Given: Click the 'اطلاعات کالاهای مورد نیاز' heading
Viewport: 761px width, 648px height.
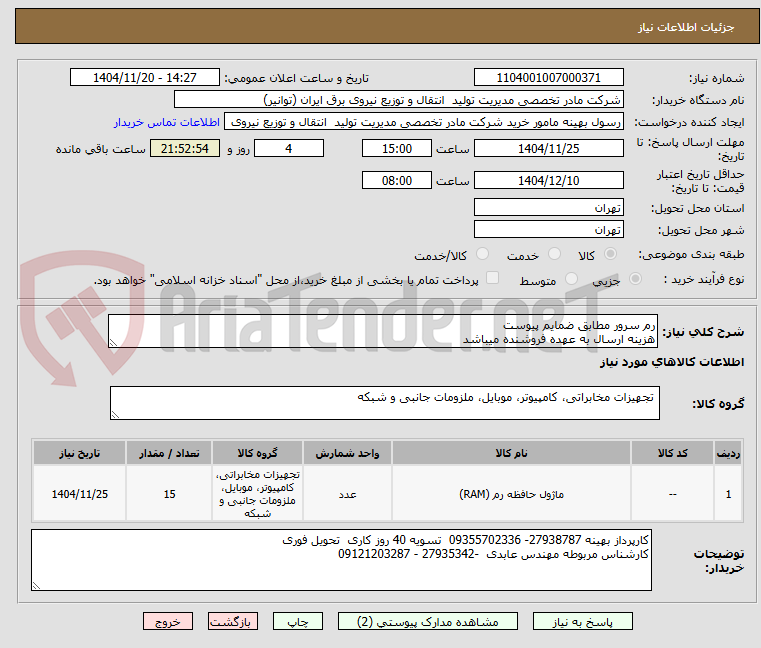Looking at the screenshot, I should click(672, 362).
